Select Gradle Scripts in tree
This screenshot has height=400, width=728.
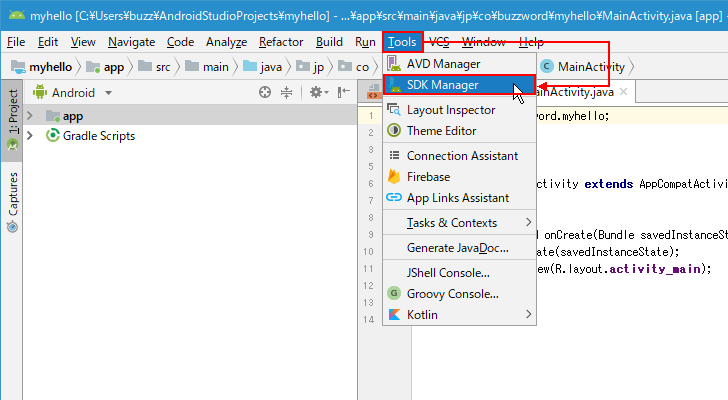[x=99, y=136]
